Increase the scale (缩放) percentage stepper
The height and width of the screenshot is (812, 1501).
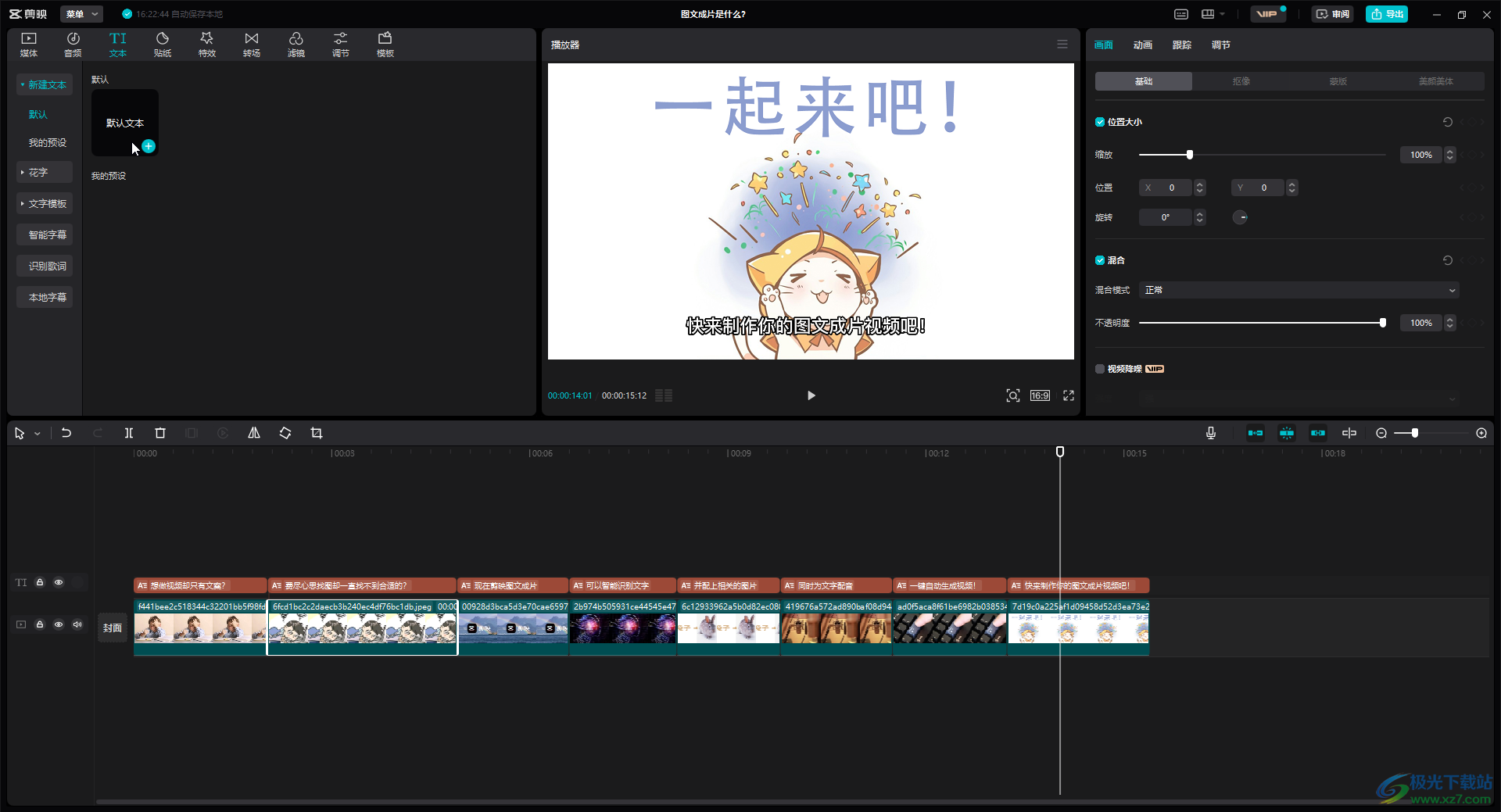[x=1450, y=152]
